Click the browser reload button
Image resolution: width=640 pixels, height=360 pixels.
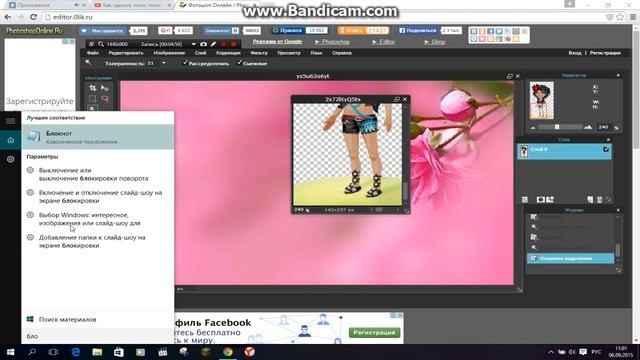click(x=33, y=17)
